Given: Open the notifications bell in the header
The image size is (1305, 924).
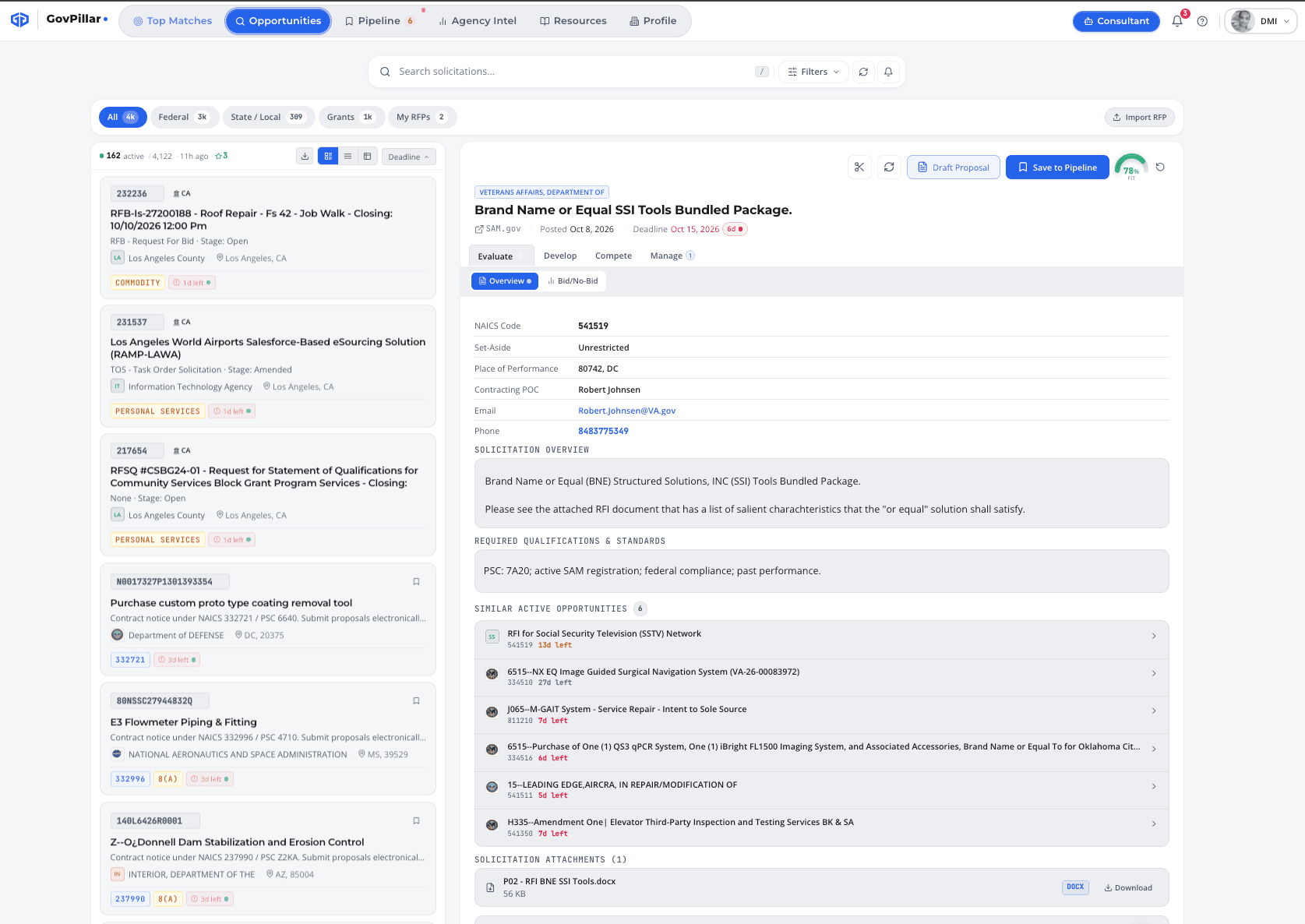Looking at the screenshot, I should (x=1177, y=21).
